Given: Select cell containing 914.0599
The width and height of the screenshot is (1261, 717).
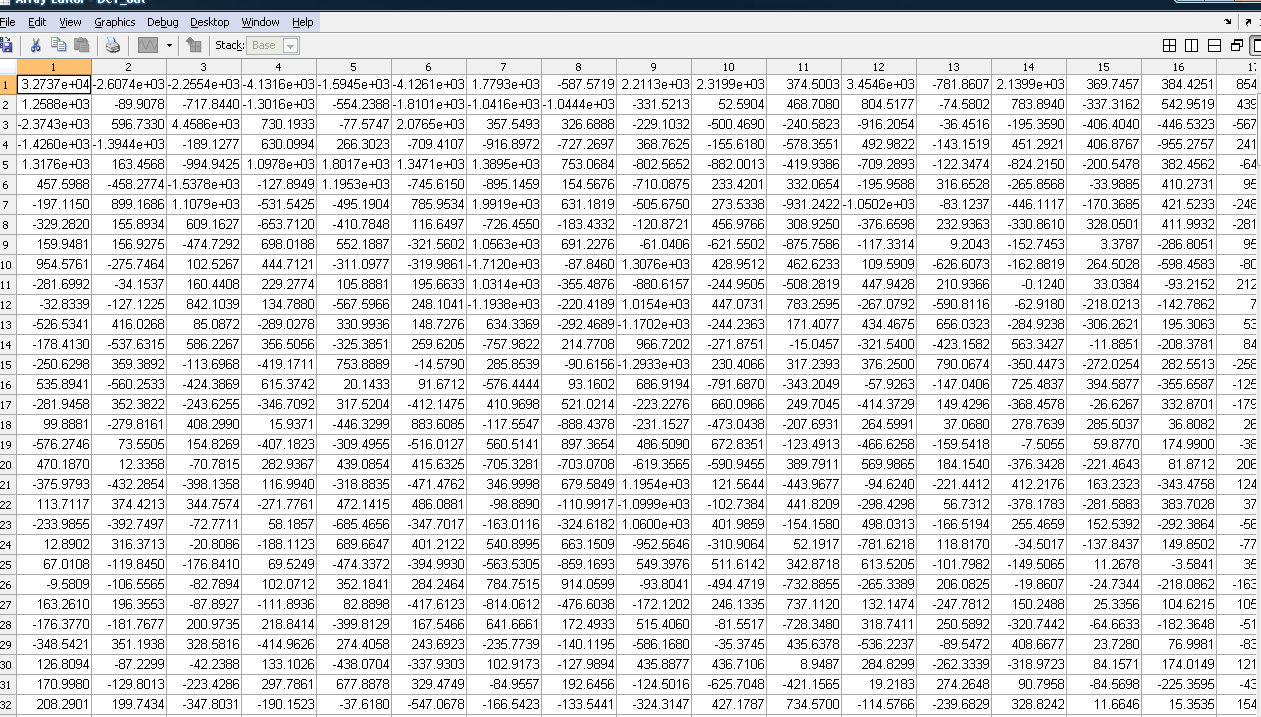Looking at the screenshot, I should 579,584.
